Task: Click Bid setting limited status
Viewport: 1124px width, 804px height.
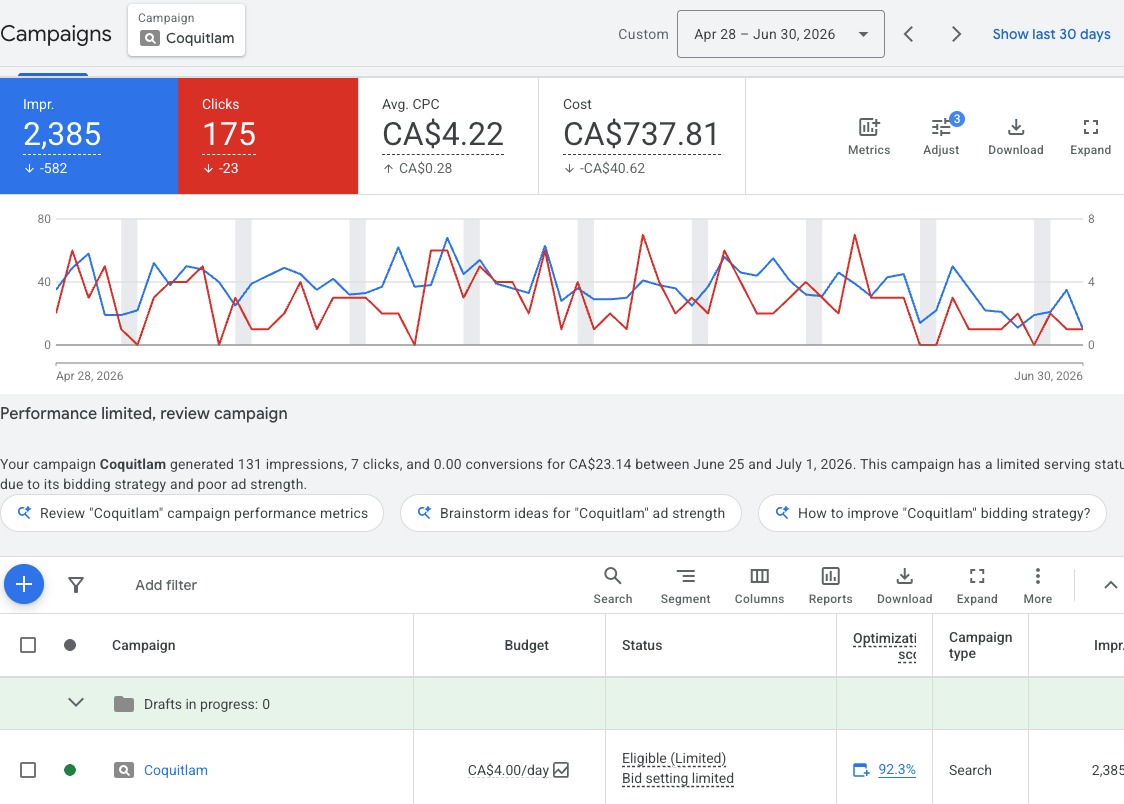Action: click(677, 778)
